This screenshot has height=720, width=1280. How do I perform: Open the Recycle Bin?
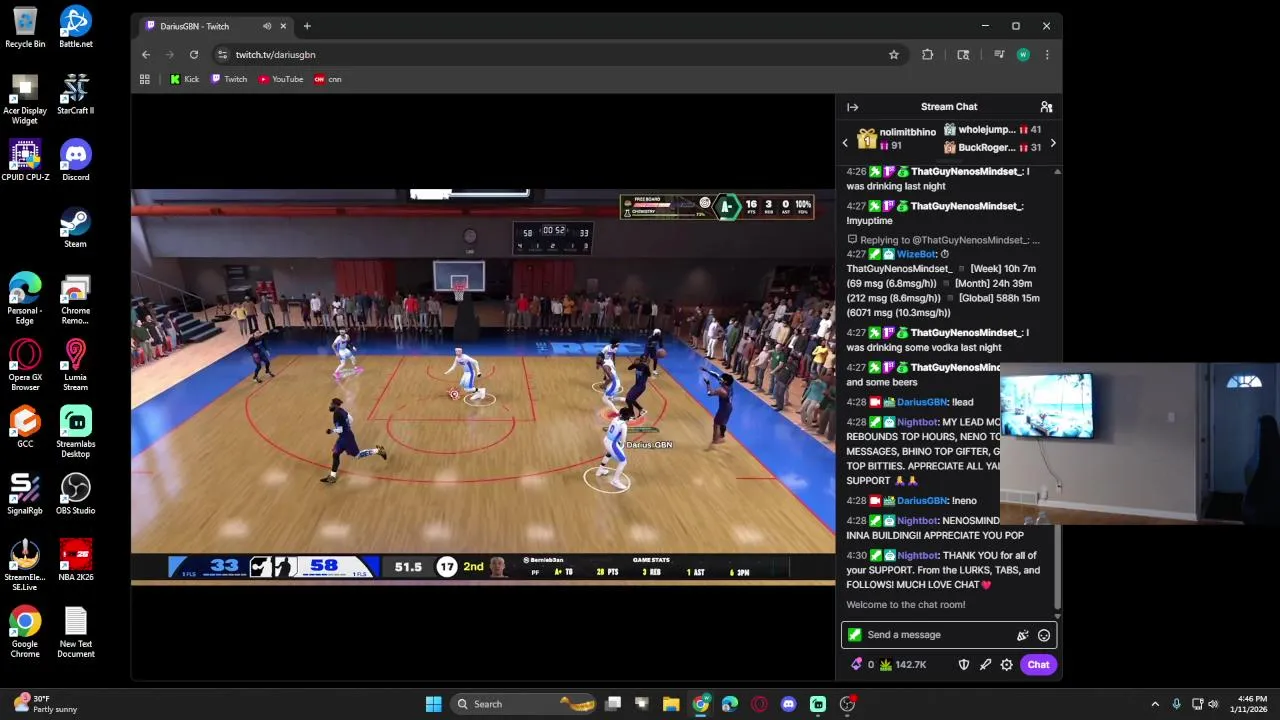(x=25, y=27)
